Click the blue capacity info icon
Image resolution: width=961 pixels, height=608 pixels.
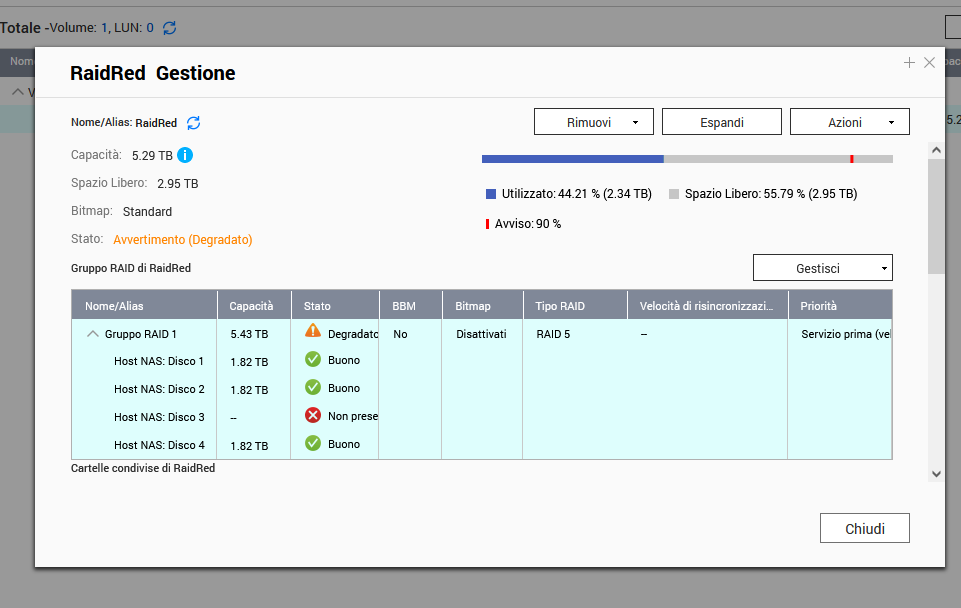tap(185, 155)
